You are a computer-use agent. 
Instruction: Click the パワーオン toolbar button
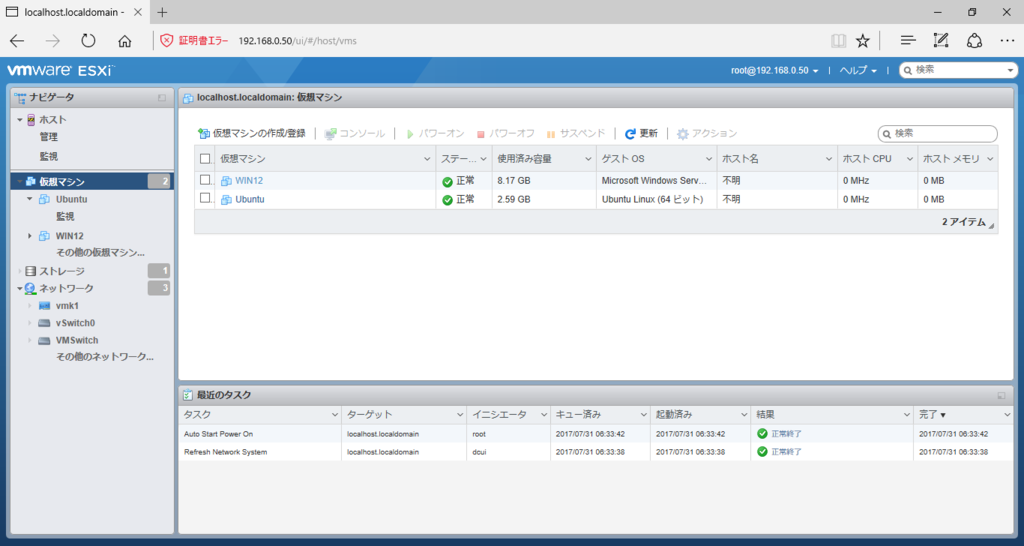[434, 134]
